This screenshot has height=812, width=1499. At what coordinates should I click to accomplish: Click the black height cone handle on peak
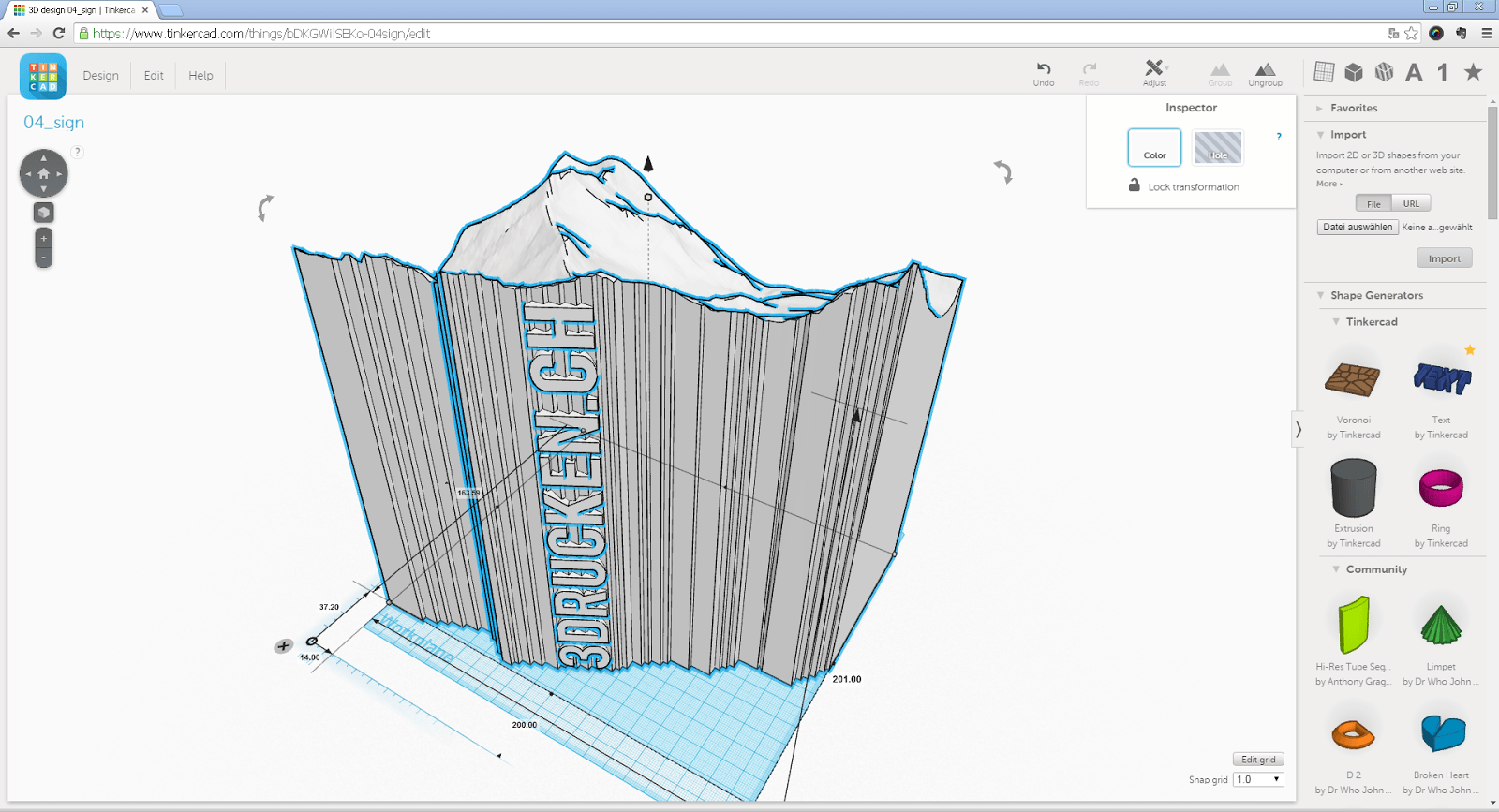click(647, 163)
